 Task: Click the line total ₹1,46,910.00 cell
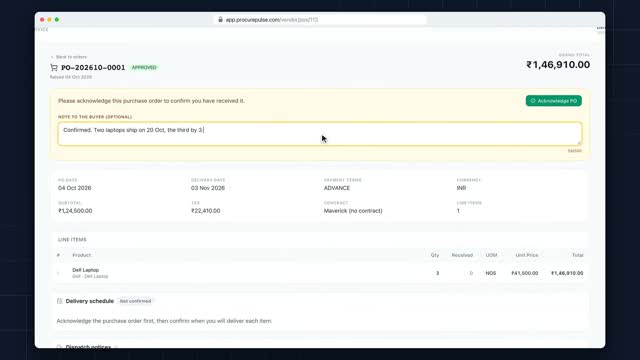(567, 273)
